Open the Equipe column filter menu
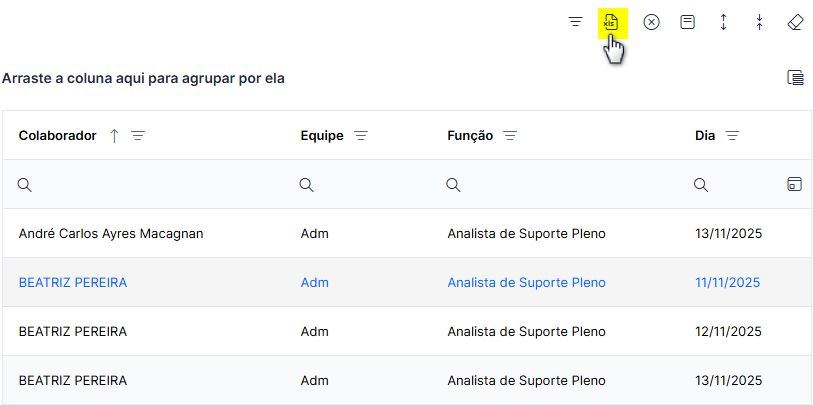813x405 pixels. 361,136
